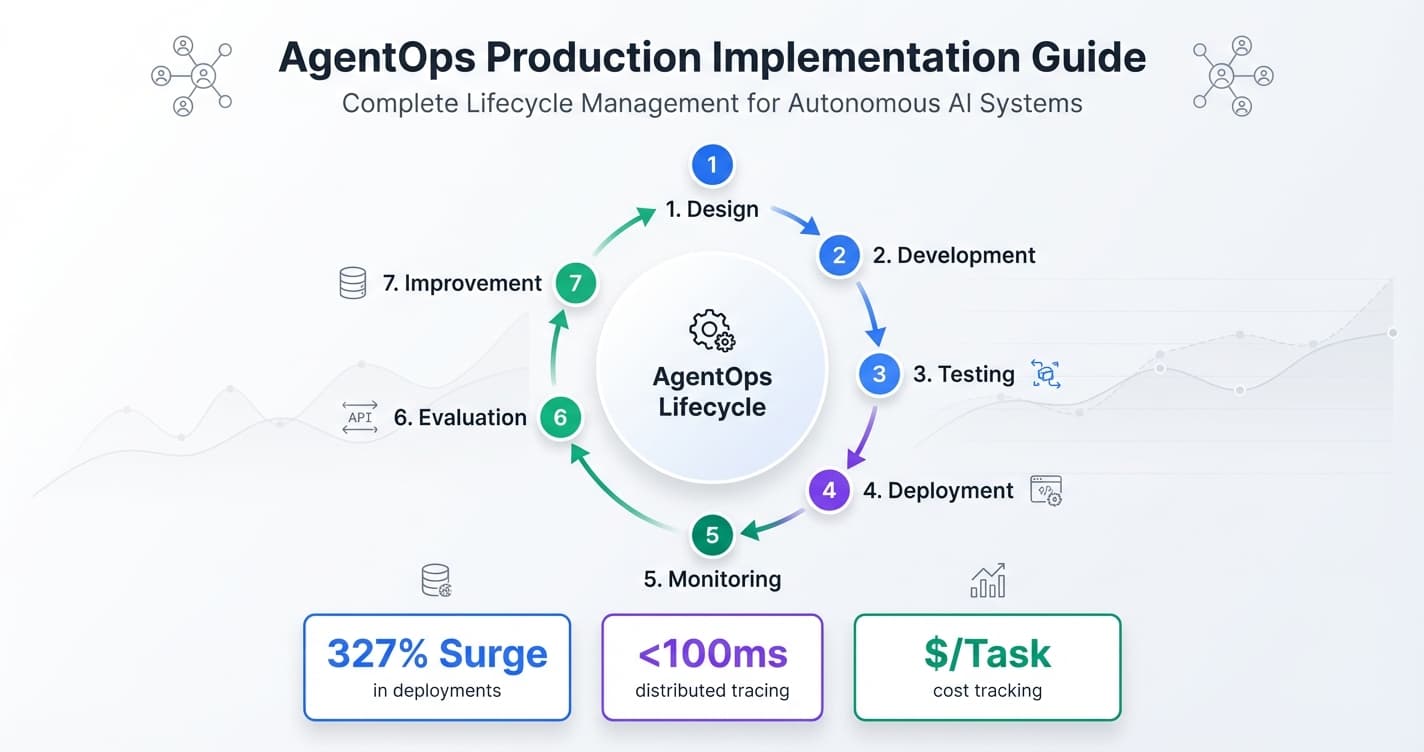
Task: Click the agent network icon in the top-left corner
Action: [192, 73]
